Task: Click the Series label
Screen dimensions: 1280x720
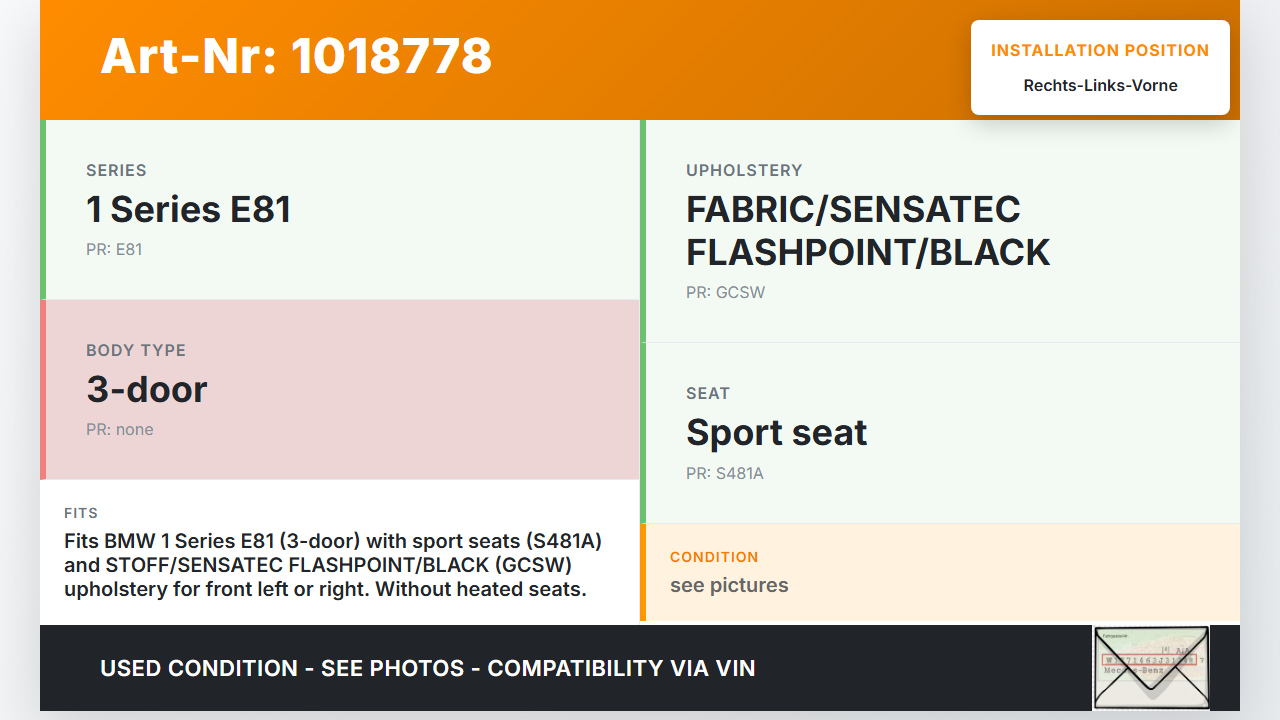Action: point(116,170)
